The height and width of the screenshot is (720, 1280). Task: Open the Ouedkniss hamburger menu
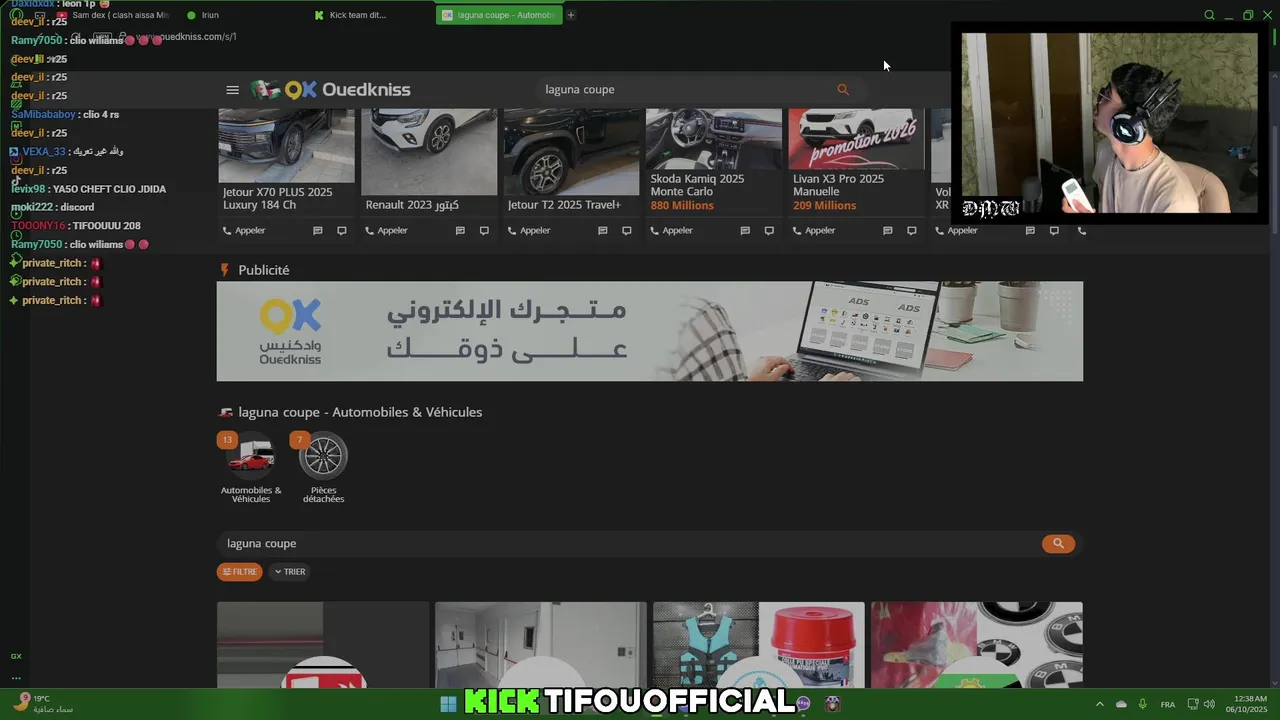(232, 90)
